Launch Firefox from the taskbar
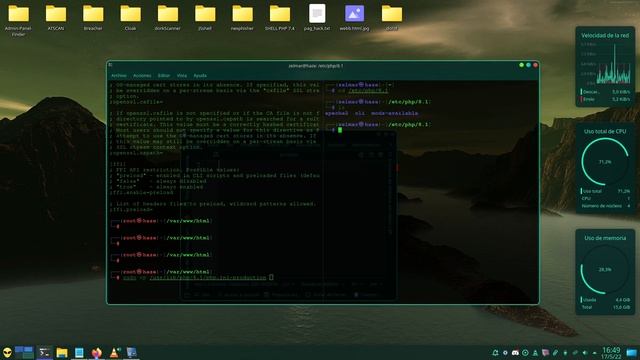Viewport: 640px width, 360px height. 96,353
